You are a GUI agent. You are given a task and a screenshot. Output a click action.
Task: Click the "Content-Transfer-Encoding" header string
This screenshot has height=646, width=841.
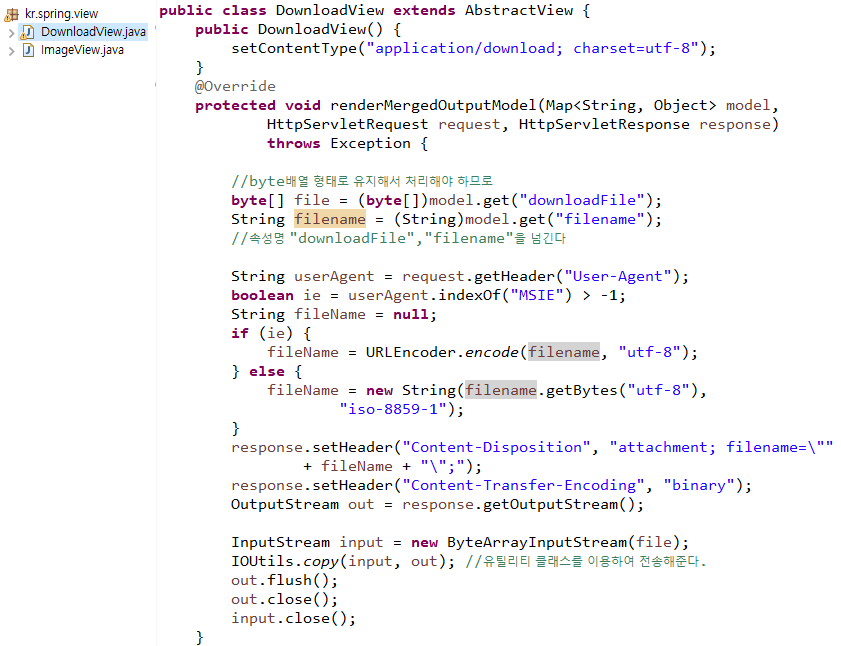[523, 486]
